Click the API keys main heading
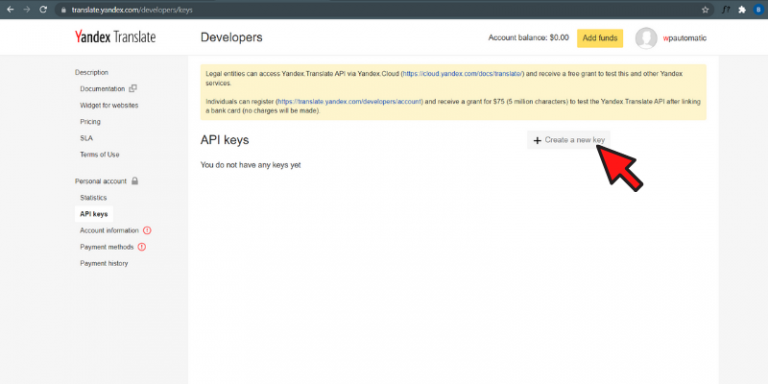 click(x=225, y=140)
